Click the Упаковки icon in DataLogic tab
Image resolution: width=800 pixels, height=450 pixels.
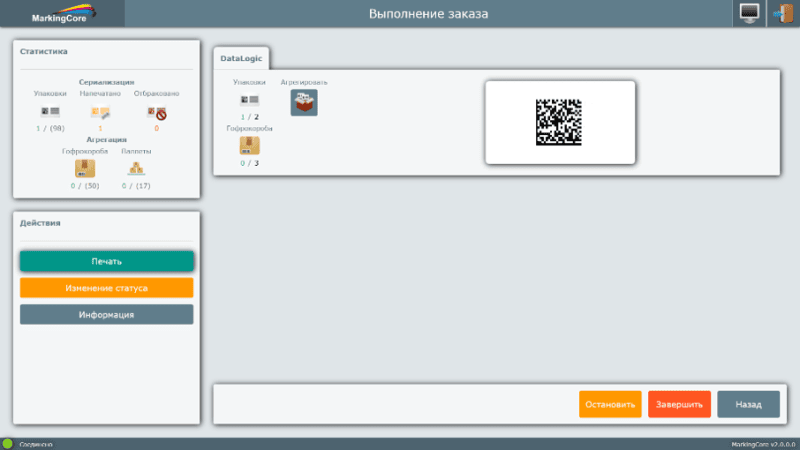coord(249,100)
